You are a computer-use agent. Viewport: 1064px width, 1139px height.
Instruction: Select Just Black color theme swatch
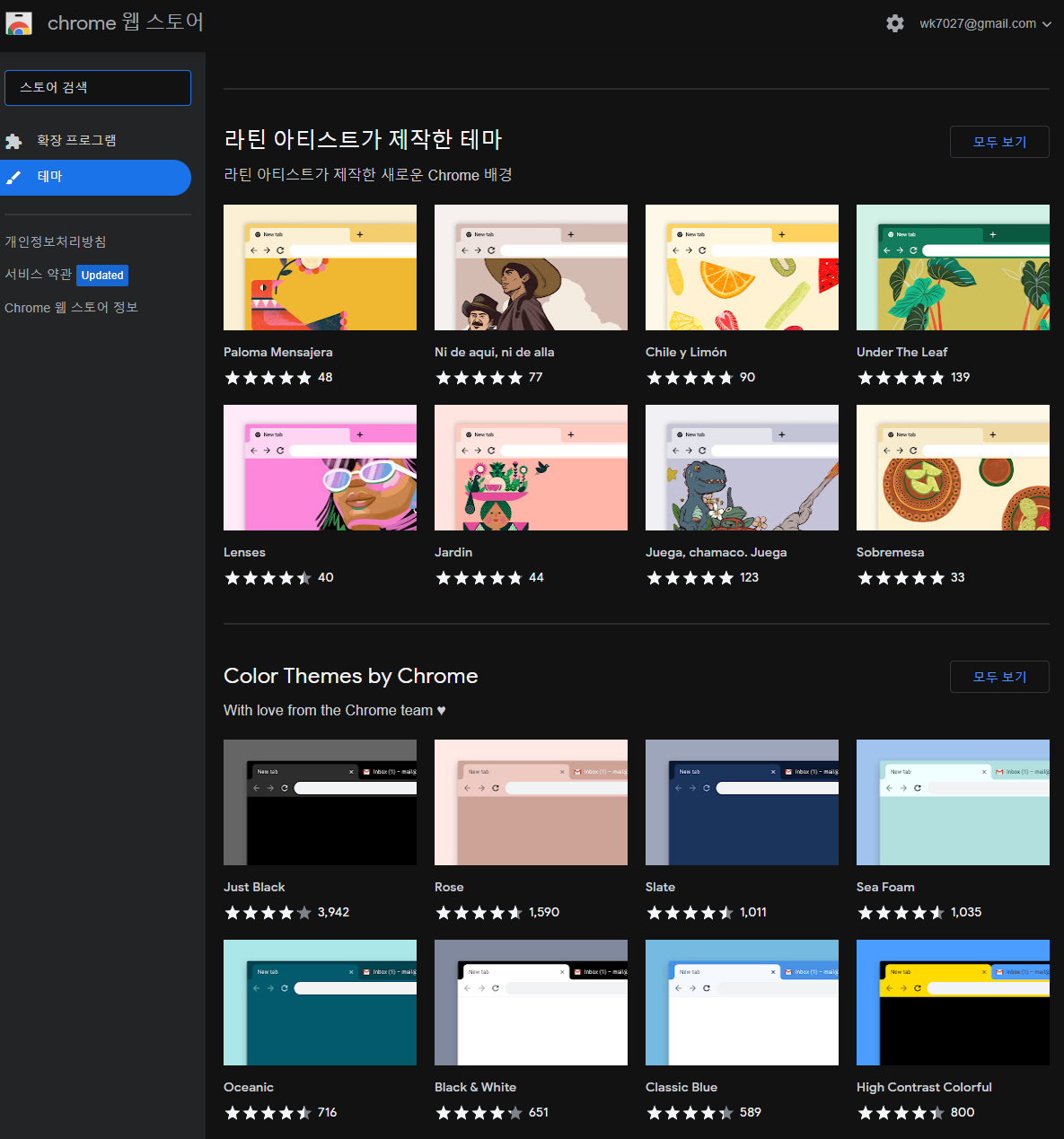pyautogui.click(x=320, y=802)
